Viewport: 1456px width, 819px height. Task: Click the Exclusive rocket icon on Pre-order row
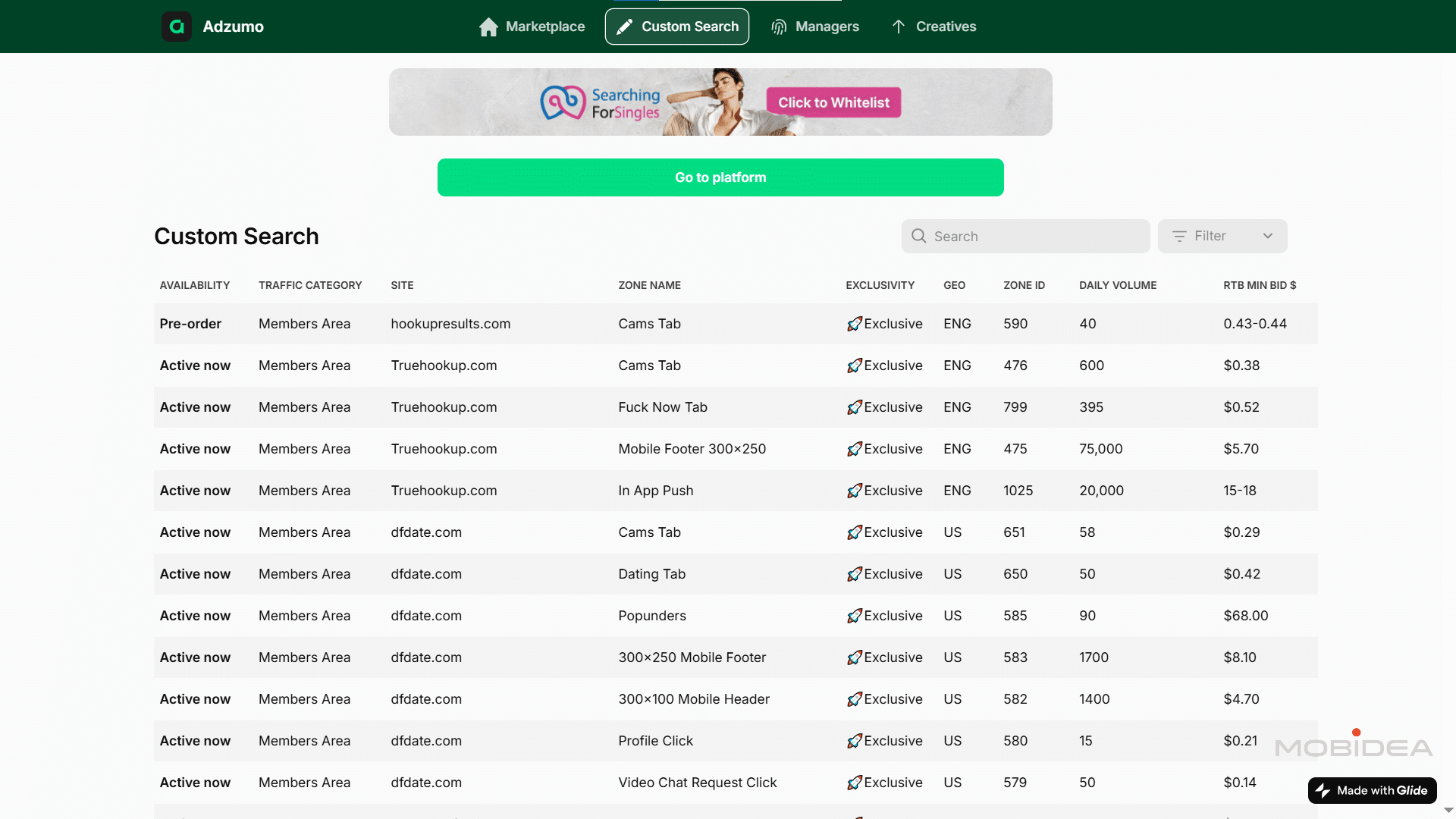click(855, 323)
